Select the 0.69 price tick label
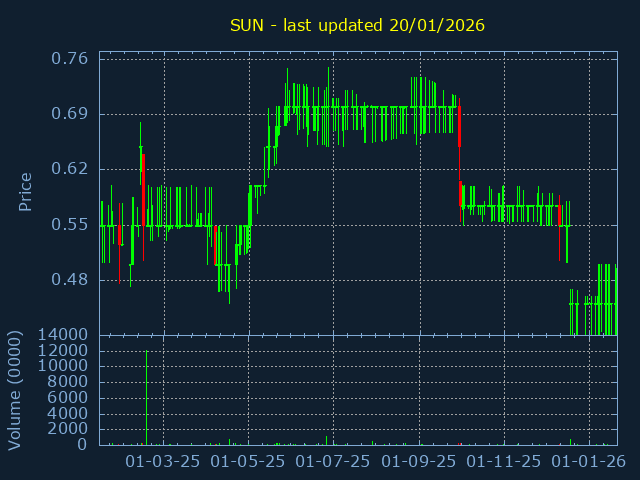This screenshot has height=480, width=640. [68, 114]
